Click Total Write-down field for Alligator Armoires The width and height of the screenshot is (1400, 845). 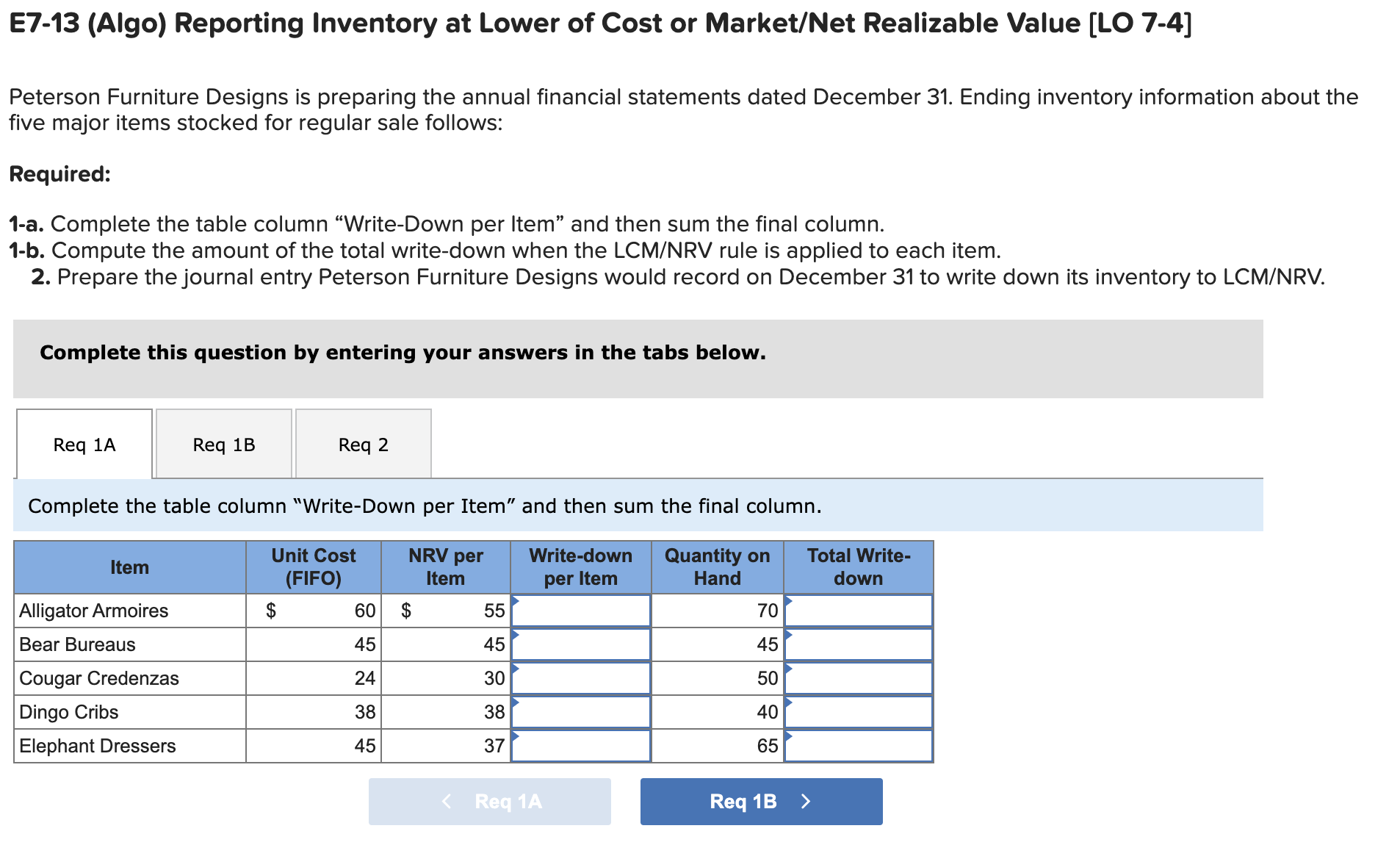[858, 610]
